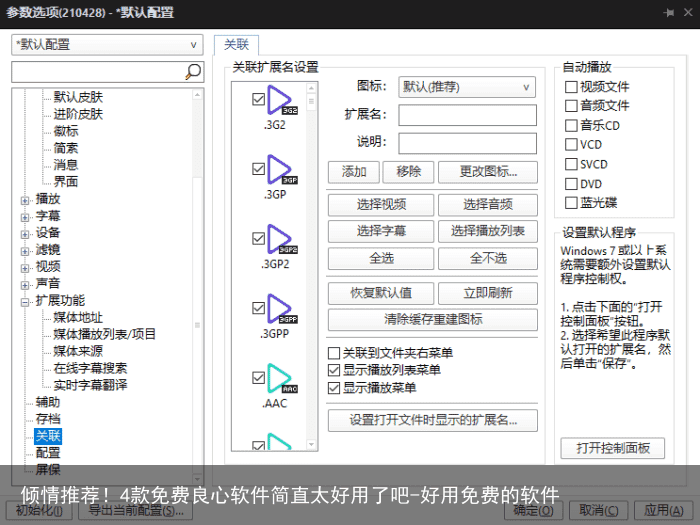700x525 pixels.
Task: Enable 视频文件 autoplay checkbox
Action: click(571, 87)
